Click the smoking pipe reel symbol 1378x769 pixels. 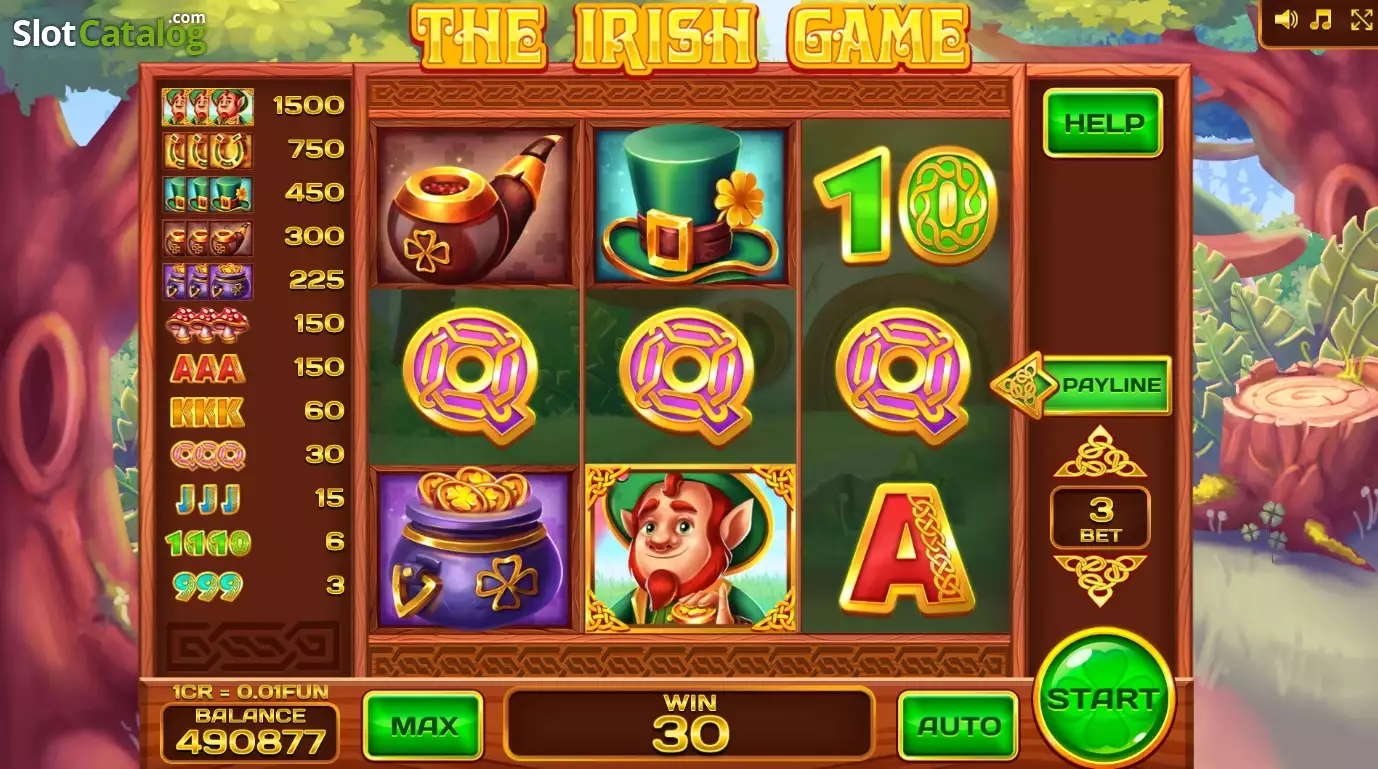[474, 205]
